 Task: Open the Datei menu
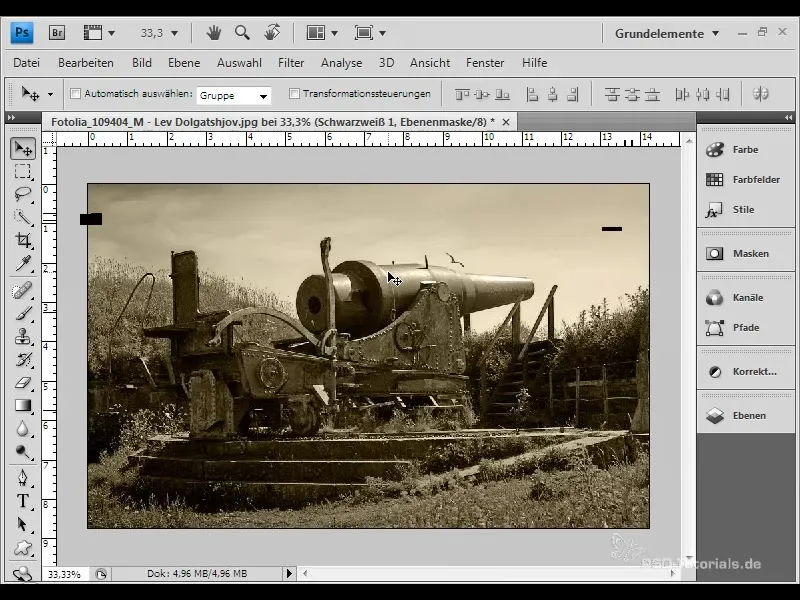27,63
